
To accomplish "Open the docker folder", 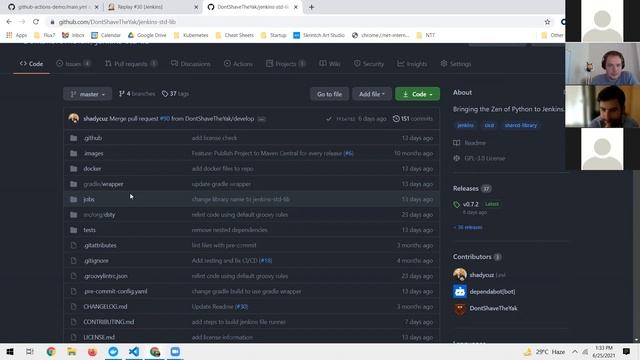I will coord(92,169).
